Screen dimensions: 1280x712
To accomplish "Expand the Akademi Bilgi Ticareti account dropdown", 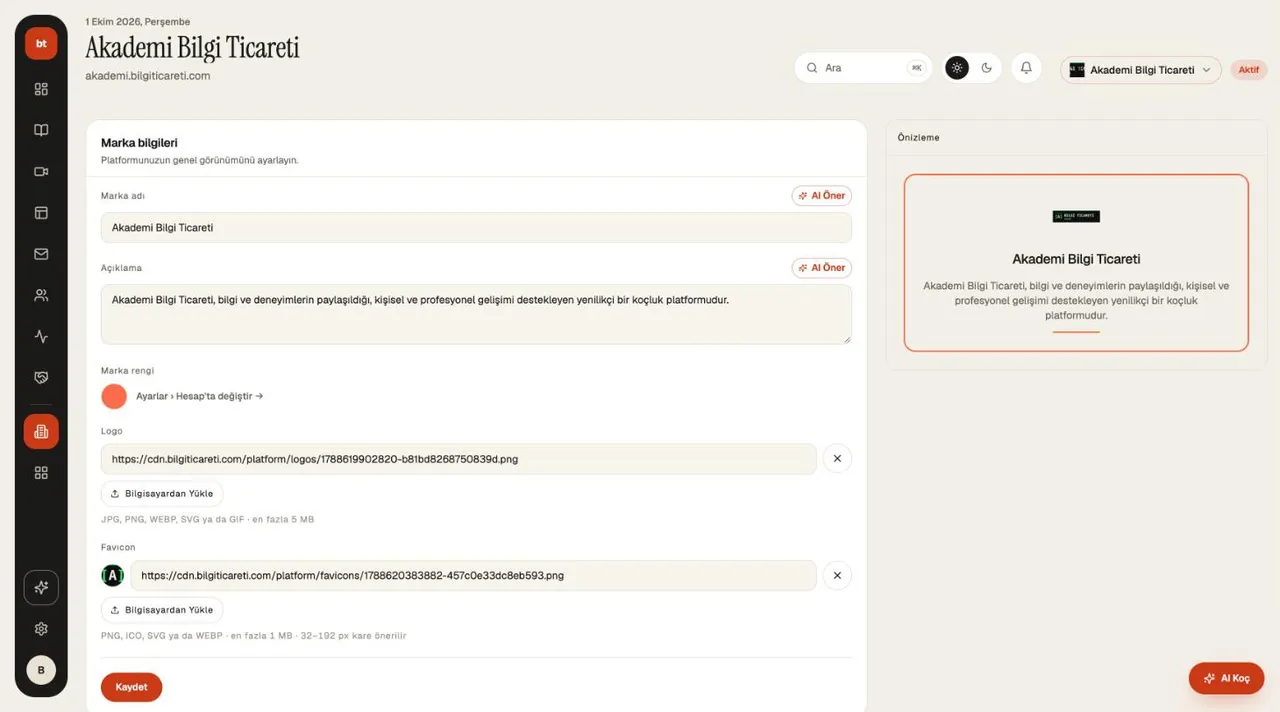I will coord(1141,70).
